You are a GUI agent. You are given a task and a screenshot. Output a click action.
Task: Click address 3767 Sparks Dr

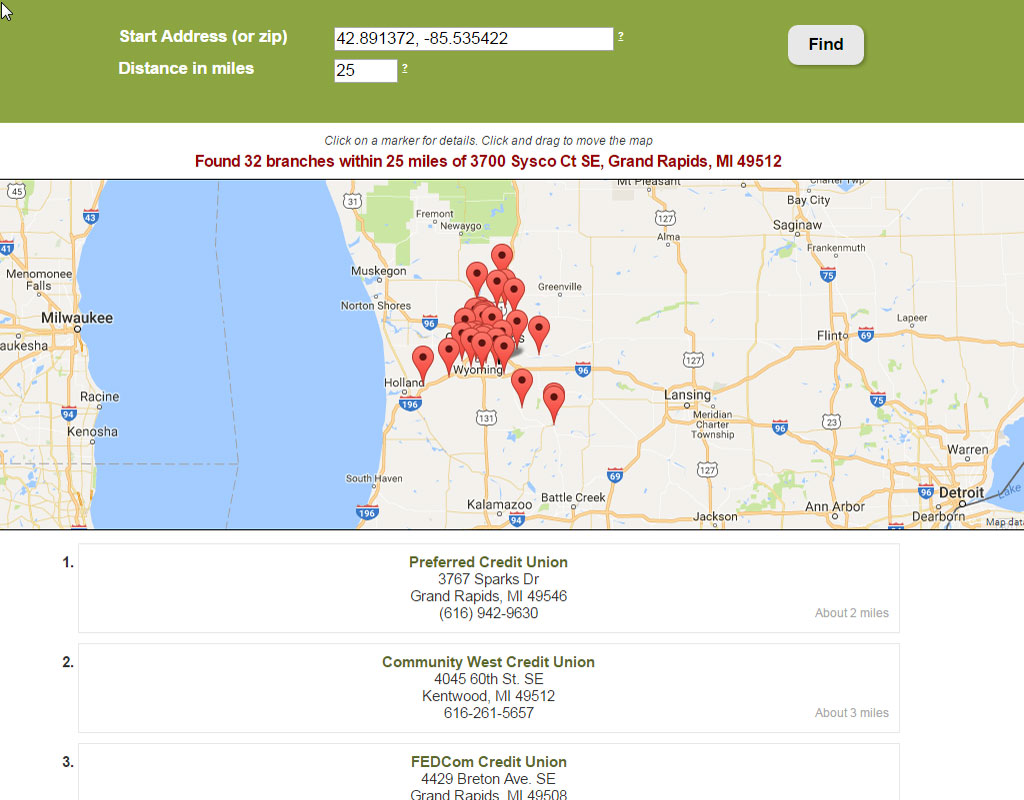coord(488,579)
